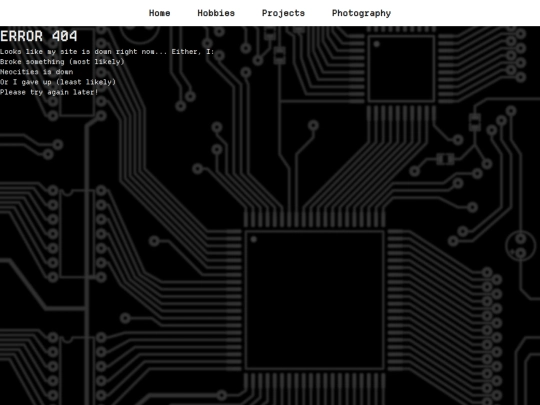Open the Projects navigation item
Viewport: 540px width, 405px height.
(x=283, y=13)
